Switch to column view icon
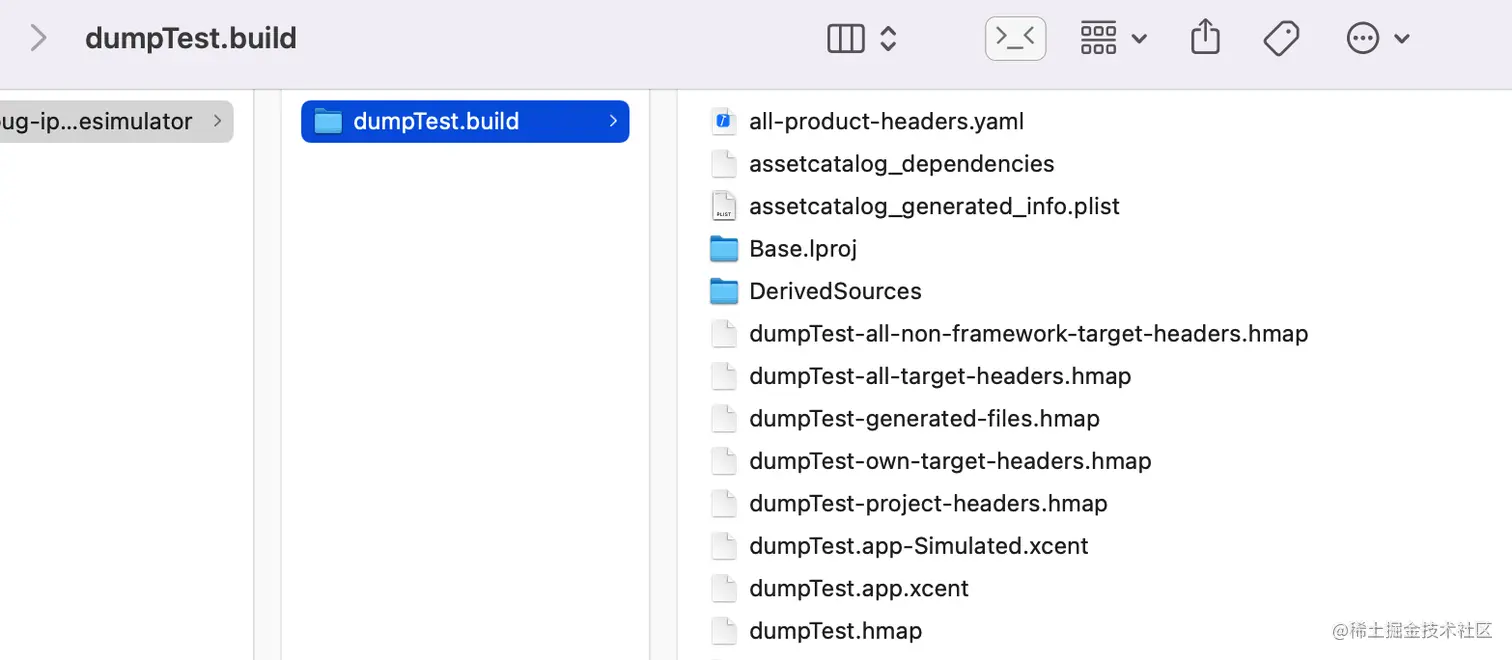Image resolution: width=1512 pixels, height=660 pixels. coord(845,39)
